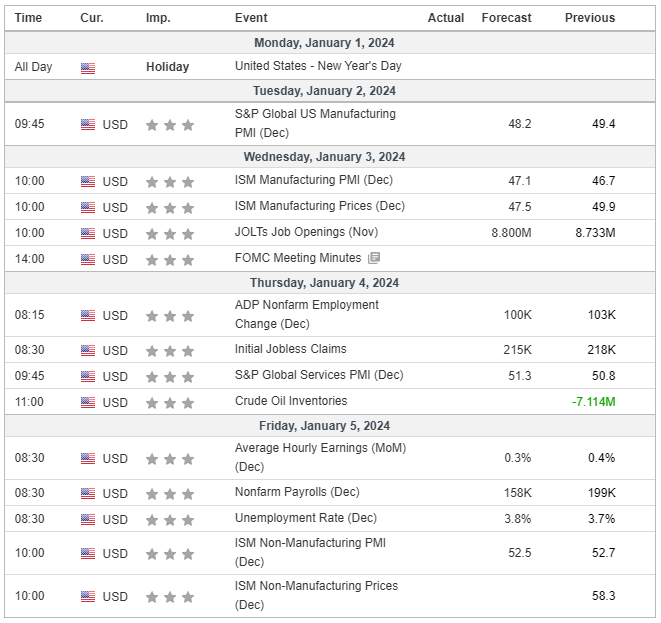Click importance stars for Nonfarm Payrolls
Viewport: 661px width, 623px height.
click(170, 494)
